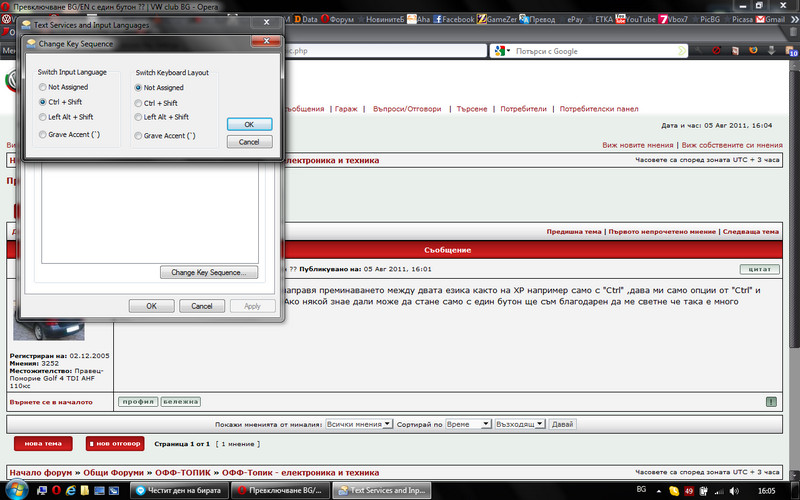Choose Left Alt + Shift for input language
Image resolution: width=800 pixels, height=500 pixels.
pos(42,117)
